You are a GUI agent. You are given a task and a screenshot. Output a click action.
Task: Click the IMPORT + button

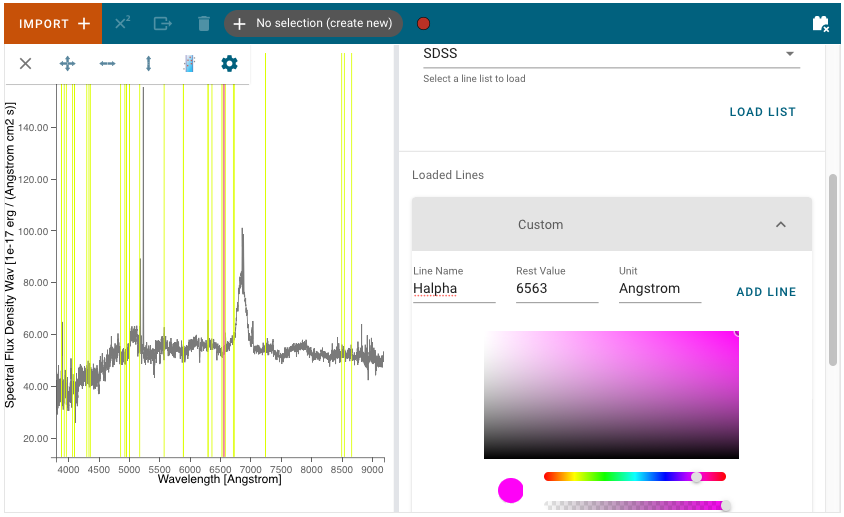coord(53,23)
